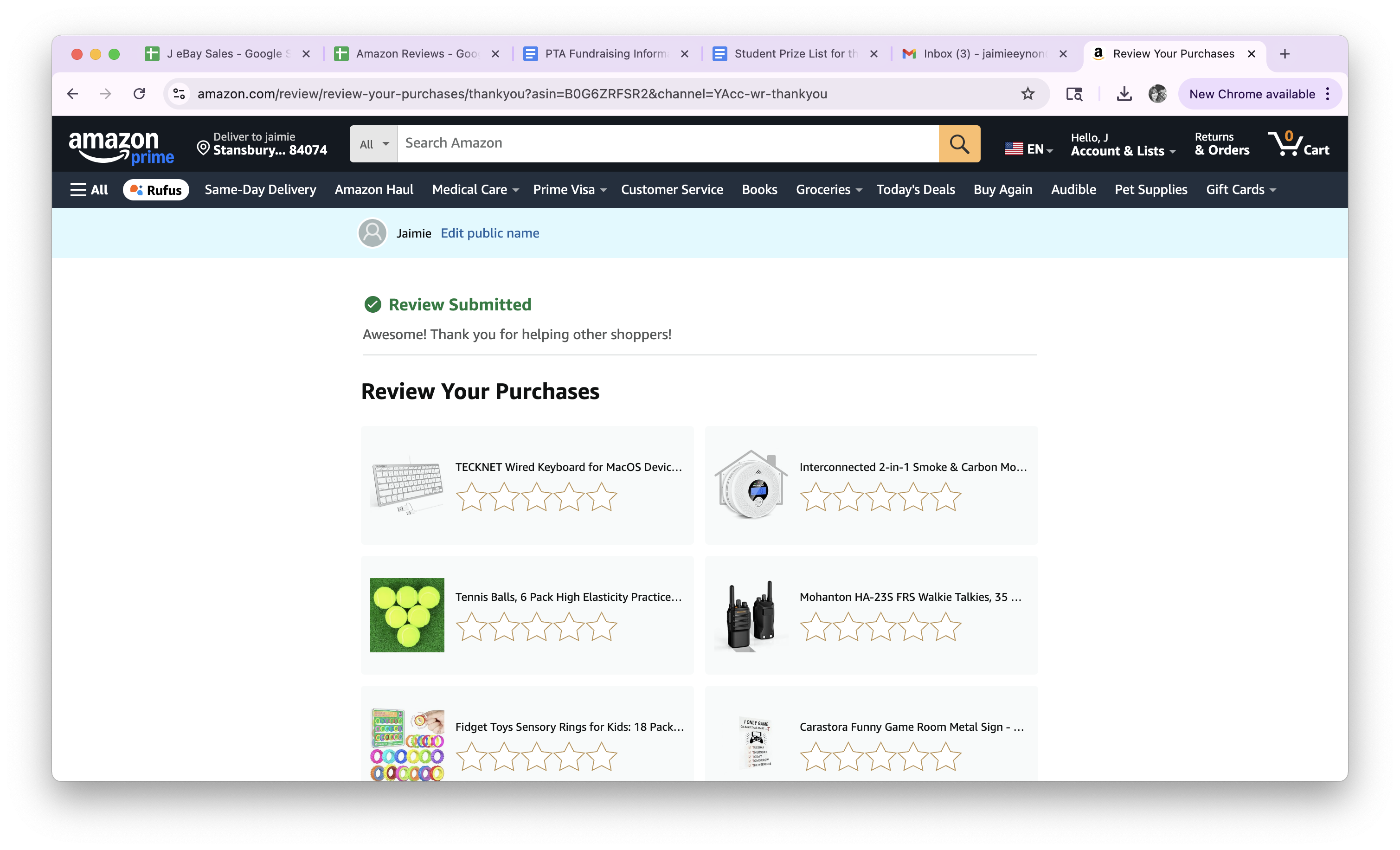The width and height of the screenshot is (1400, 850).
Task: Open Same-Day Delivery in the nav bar
Action: tap(260, 190)
